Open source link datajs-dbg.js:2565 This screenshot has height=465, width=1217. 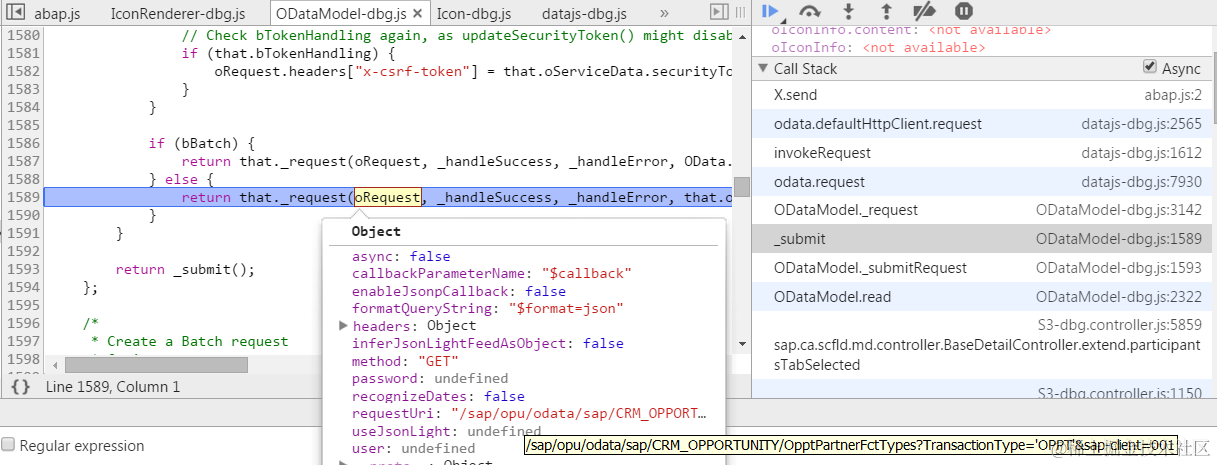(x=1141, y=124)
